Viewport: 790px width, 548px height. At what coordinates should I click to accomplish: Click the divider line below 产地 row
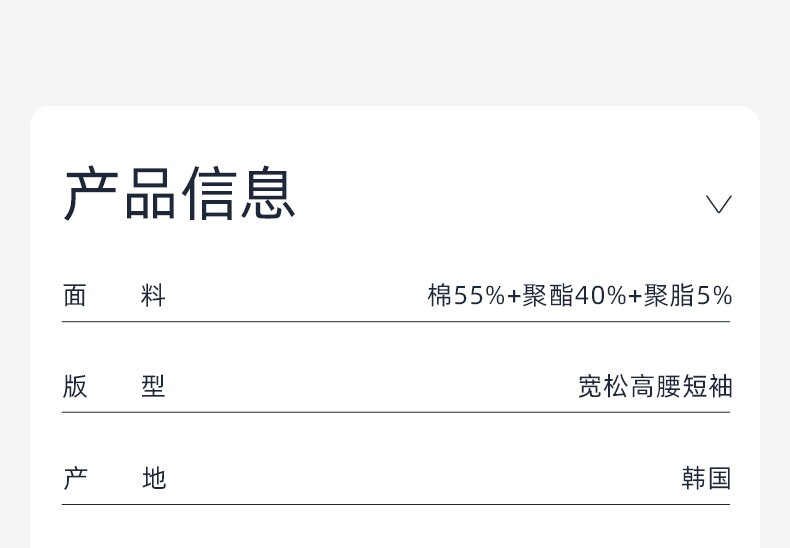point(395,505)
